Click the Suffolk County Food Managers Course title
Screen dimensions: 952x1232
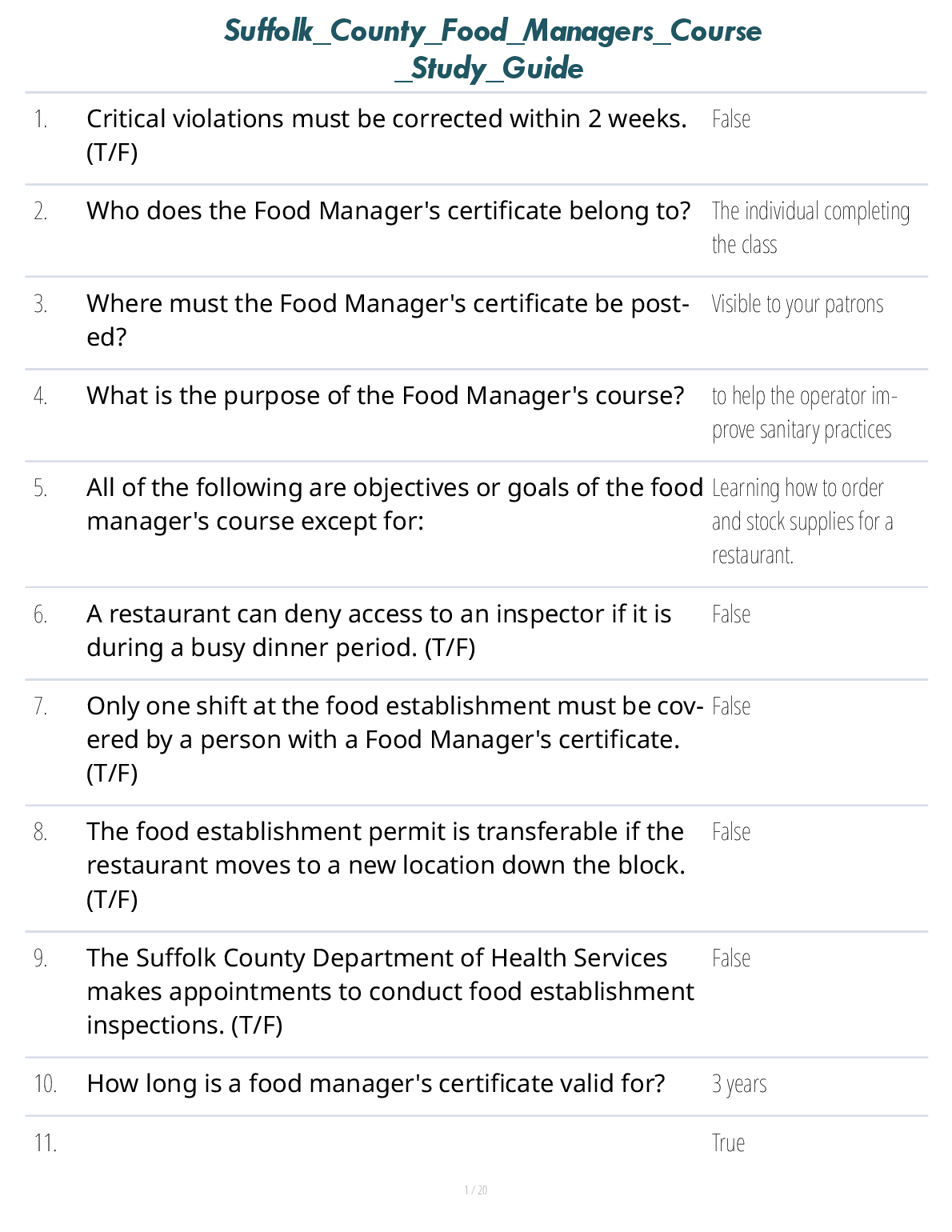click(492, 50)
